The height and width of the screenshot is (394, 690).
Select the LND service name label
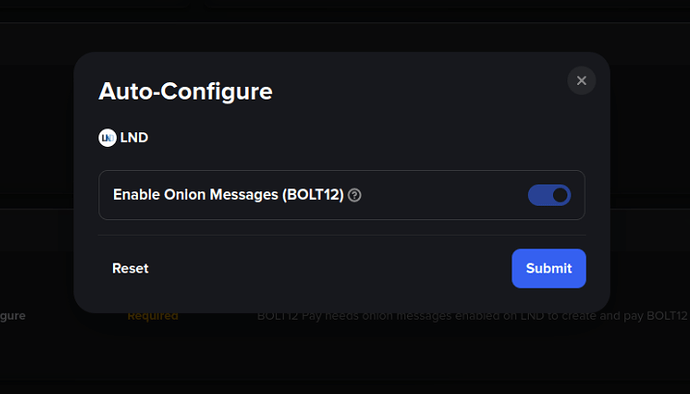pos(134,138)
